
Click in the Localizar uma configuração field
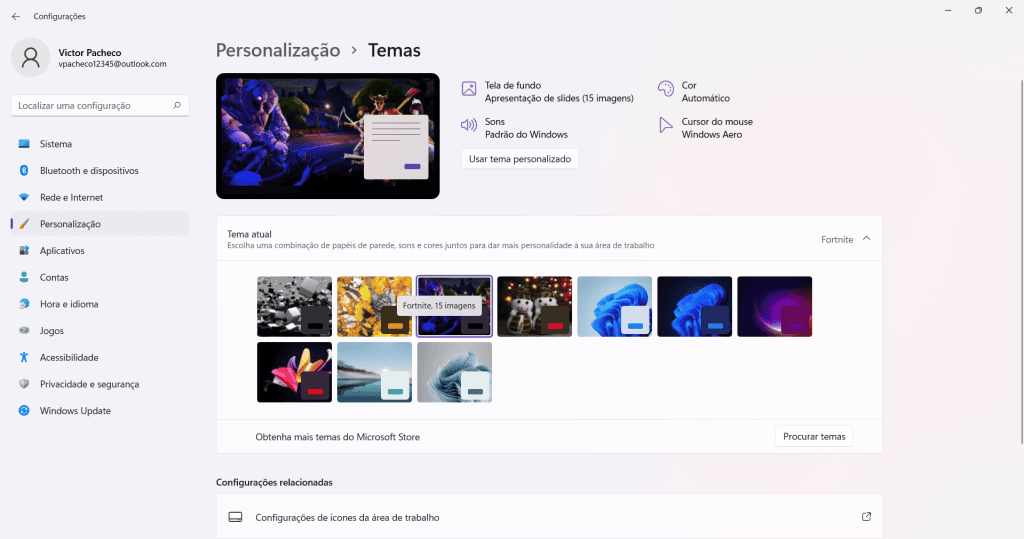tap(100, 105)
